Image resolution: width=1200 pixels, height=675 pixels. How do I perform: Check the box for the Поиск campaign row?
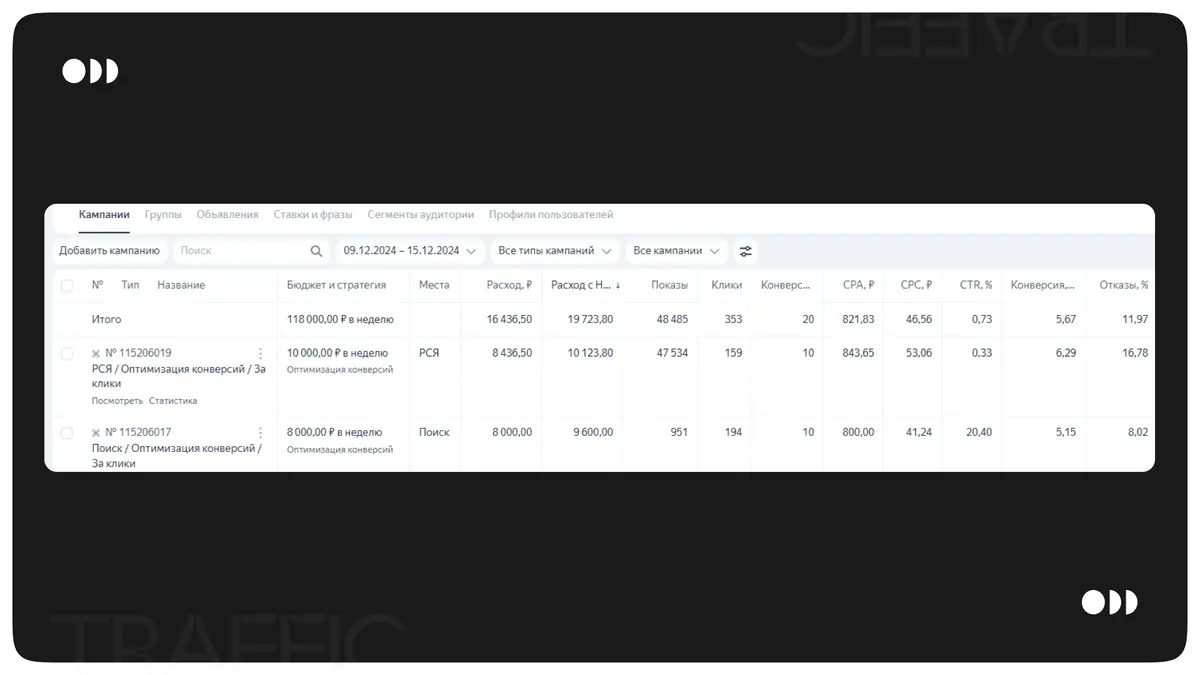point(67,433)
